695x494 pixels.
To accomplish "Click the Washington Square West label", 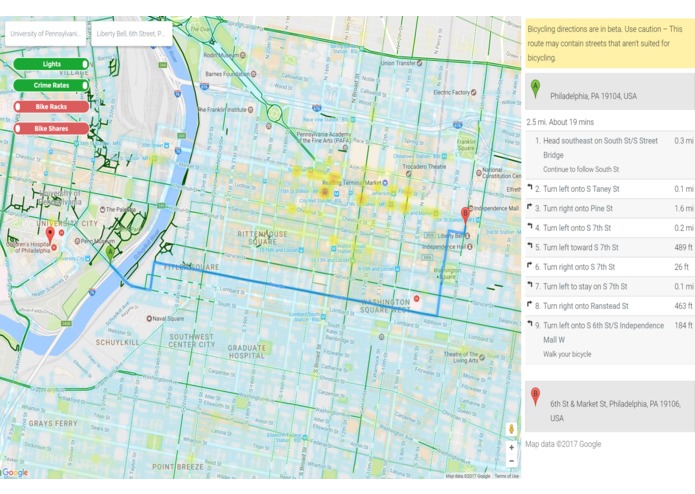I will click(x=385, y=306).
